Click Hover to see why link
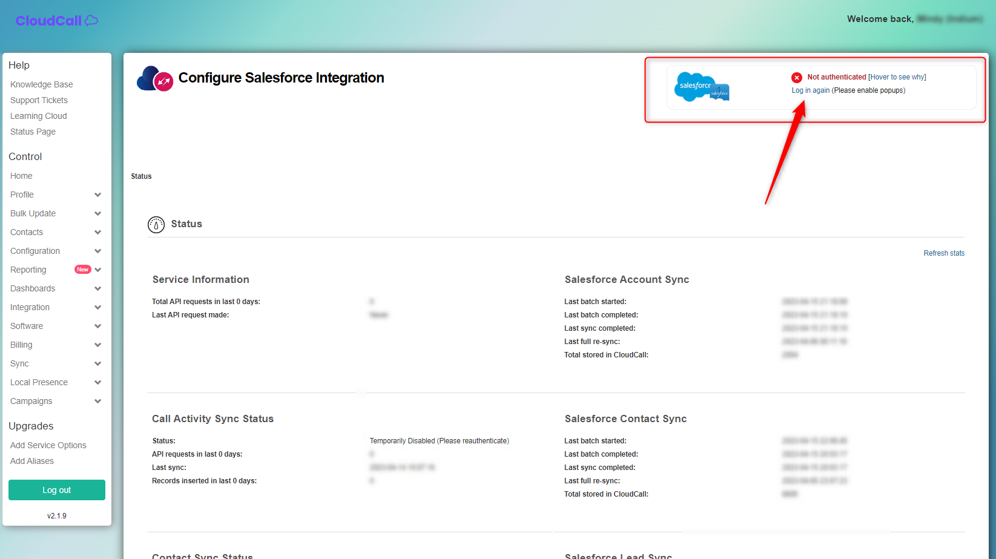The width and height of the screenshot is (996, 559). pos(897,77)
